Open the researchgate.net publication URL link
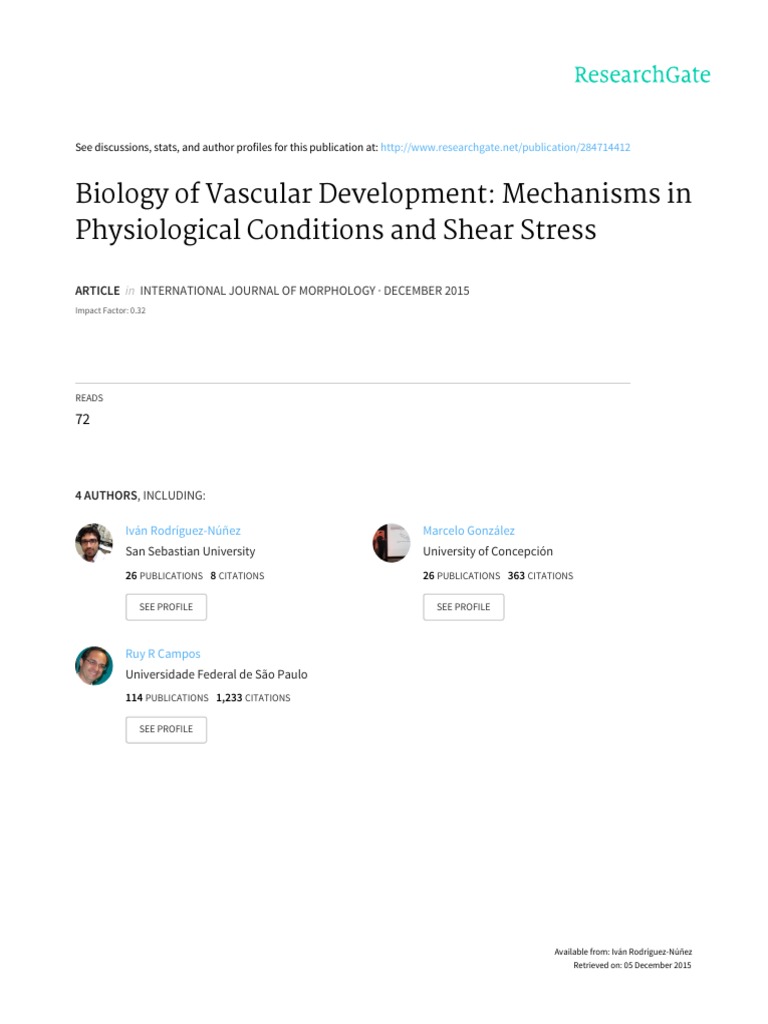This screenshot has height=1024, width=768. [505, 147]
